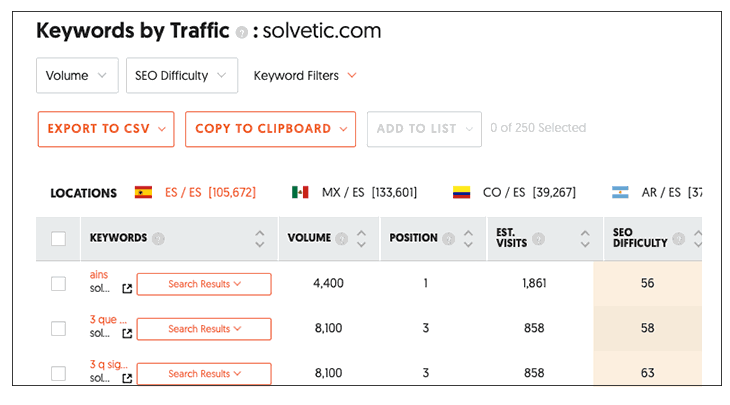Click the Position column help icon
This screenshot has height=405, width=730.
pos(448,239)
